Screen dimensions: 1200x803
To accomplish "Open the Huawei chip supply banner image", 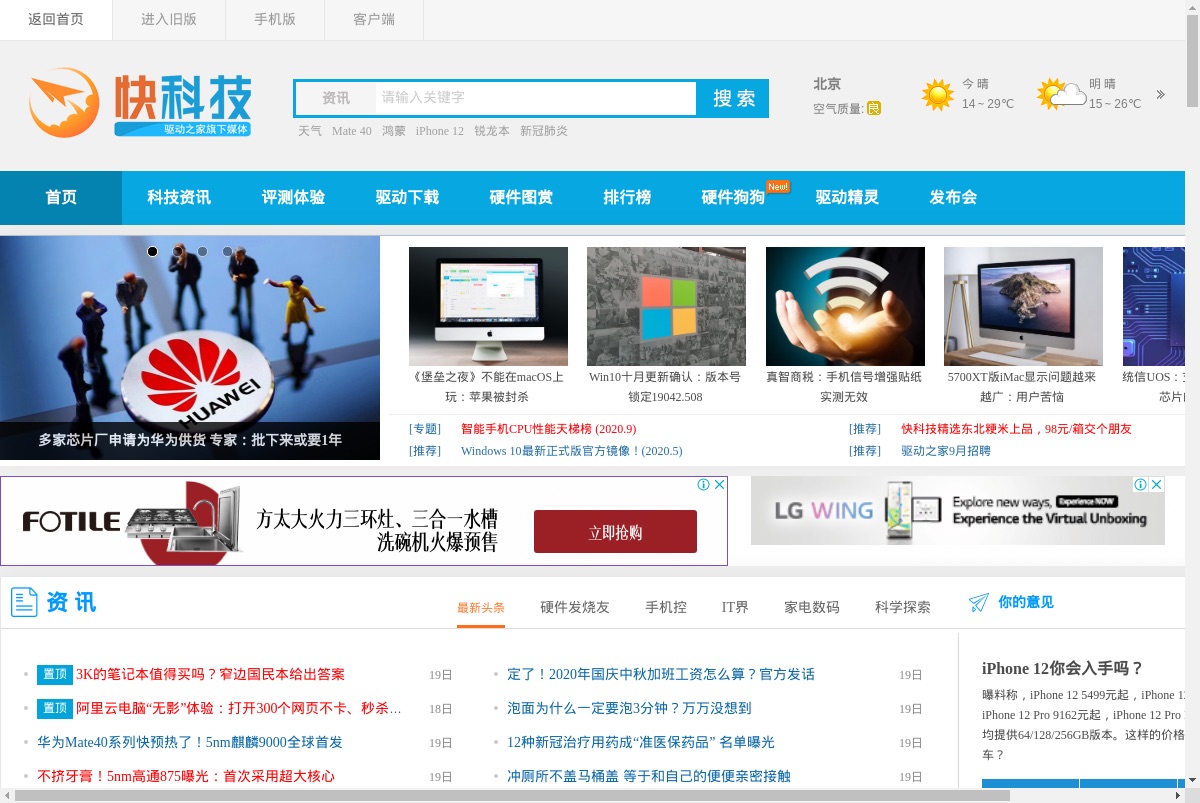I will (190, 348).
